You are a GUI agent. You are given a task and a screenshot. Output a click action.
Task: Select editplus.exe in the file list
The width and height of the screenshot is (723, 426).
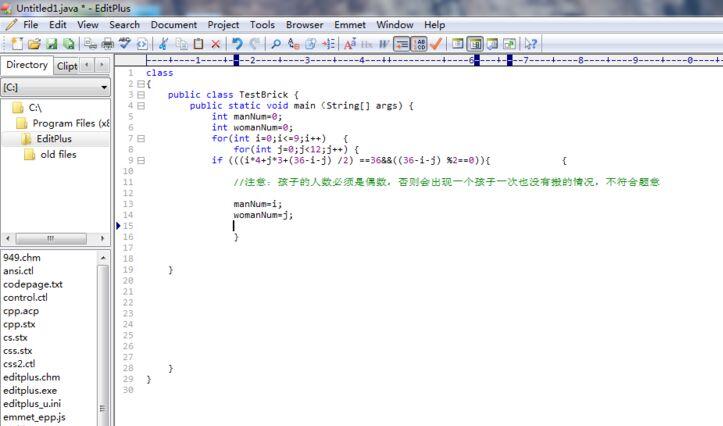tap(30, 390)
